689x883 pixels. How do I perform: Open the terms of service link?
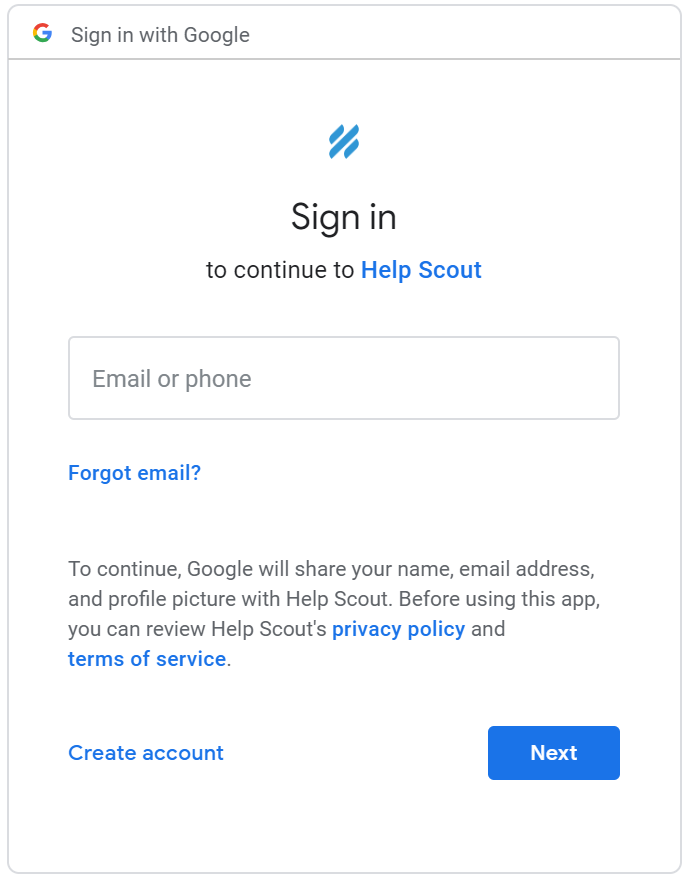coord(147,659)
